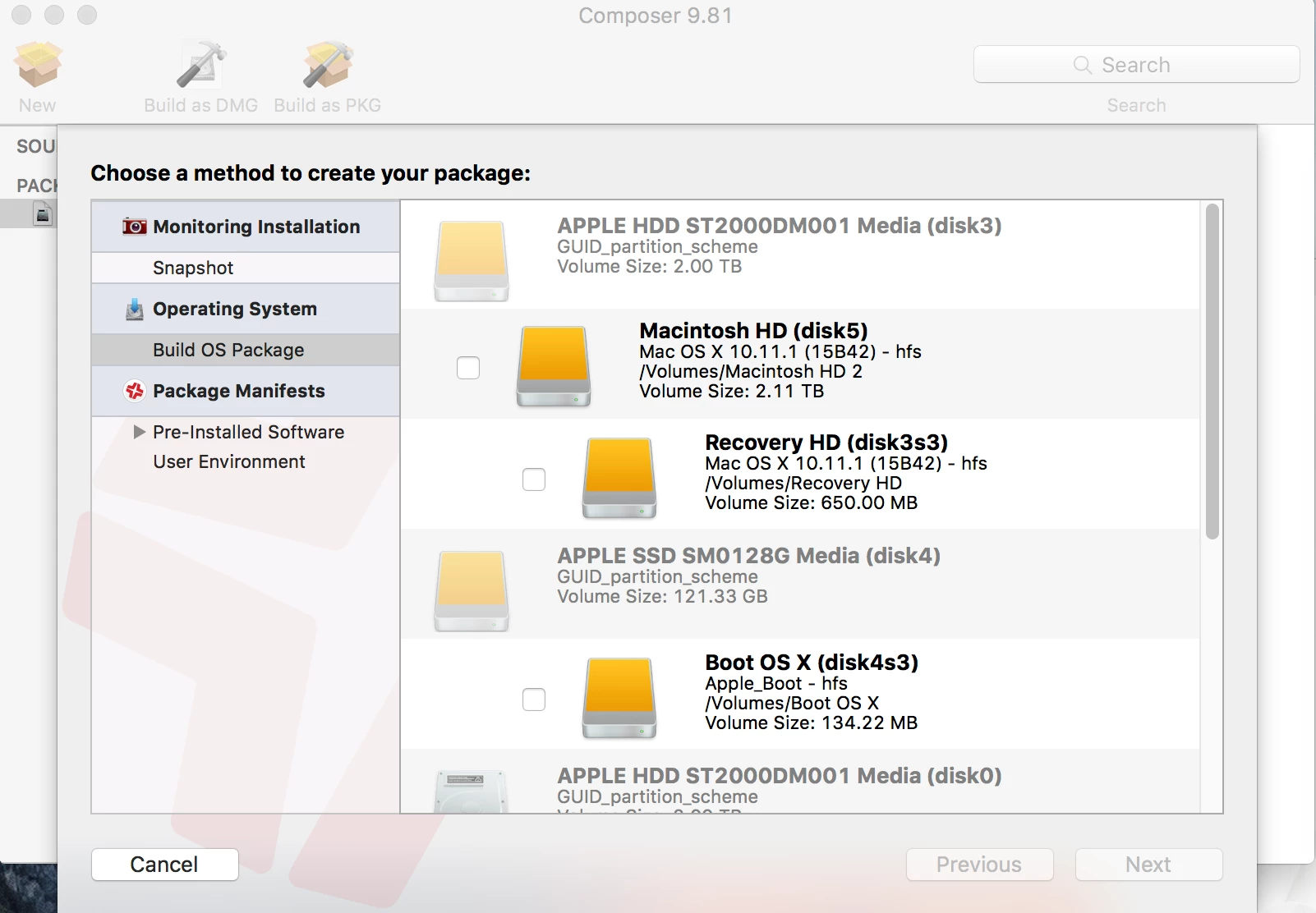This screenshot has height=913, width=1316.
Task: Click the Volume Size: 121.33 GB text
Action: click(x=663, y=596)
